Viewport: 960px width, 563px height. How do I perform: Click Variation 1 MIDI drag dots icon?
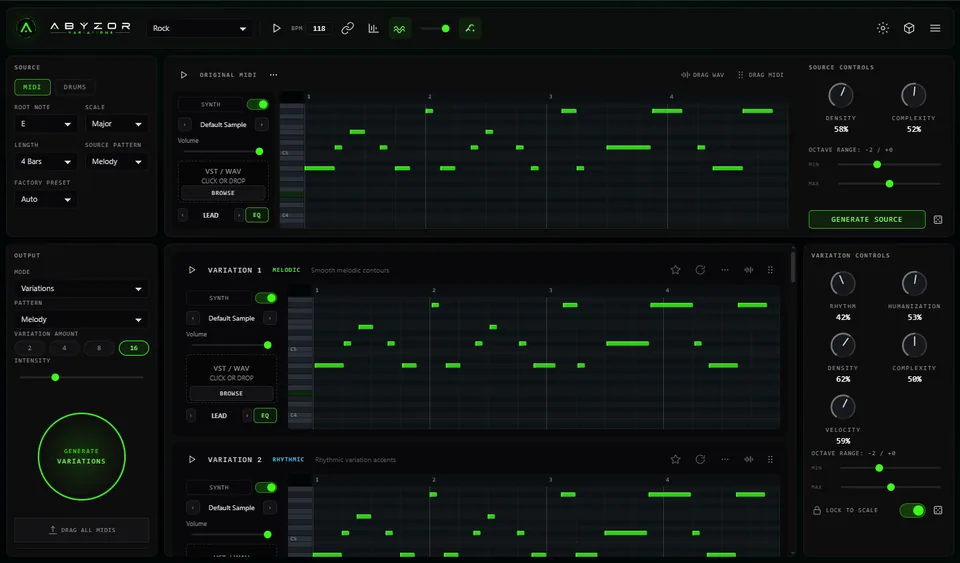[770, 270]
